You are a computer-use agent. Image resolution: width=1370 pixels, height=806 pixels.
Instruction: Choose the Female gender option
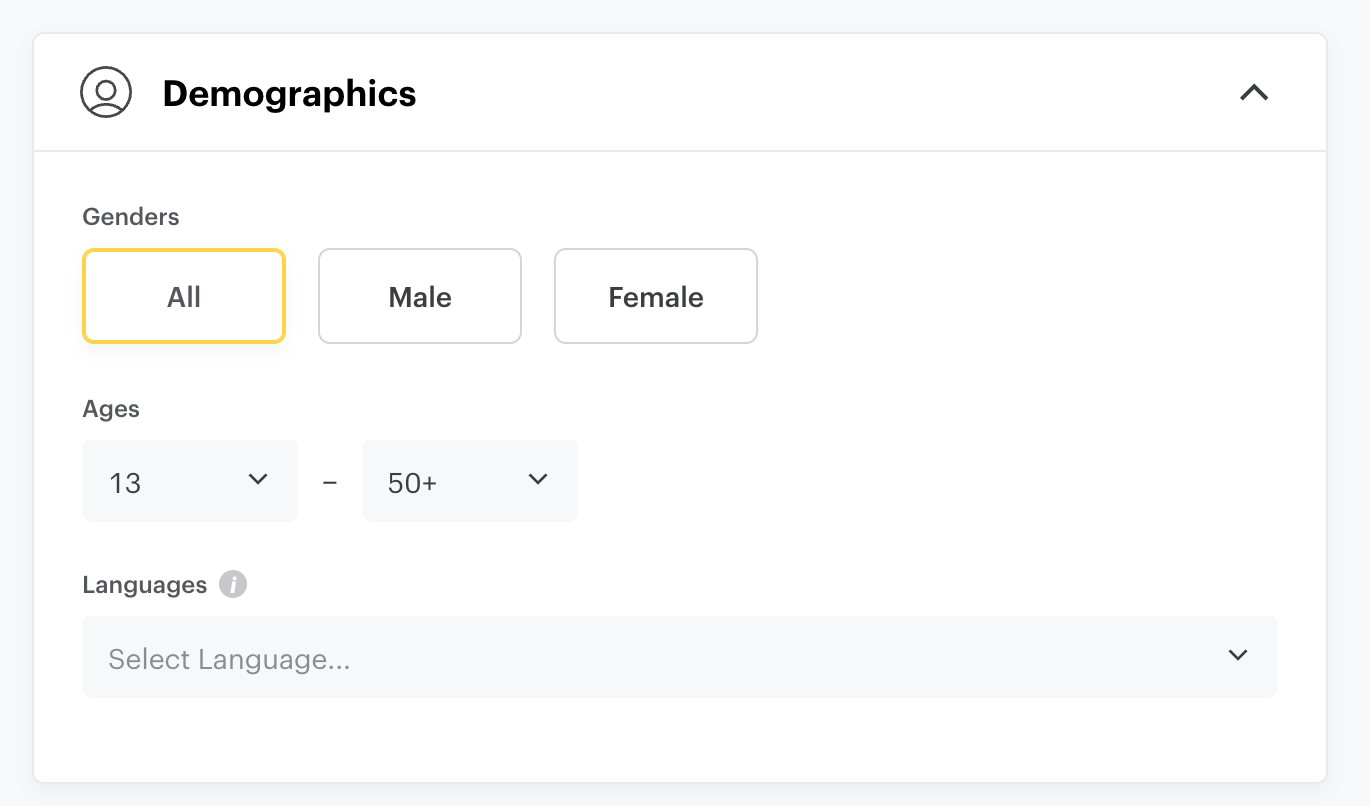tap(656, 296)
